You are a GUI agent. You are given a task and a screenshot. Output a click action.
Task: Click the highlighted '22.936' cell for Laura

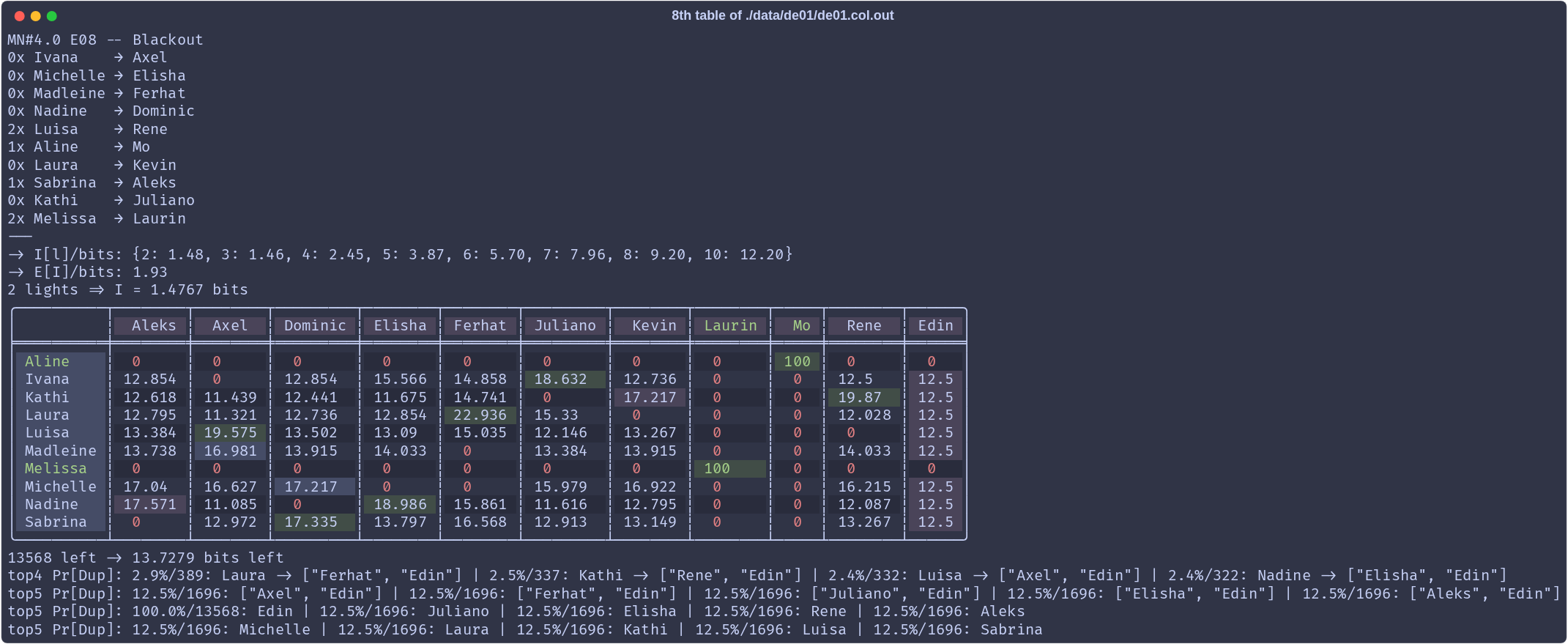click(480, 415)
